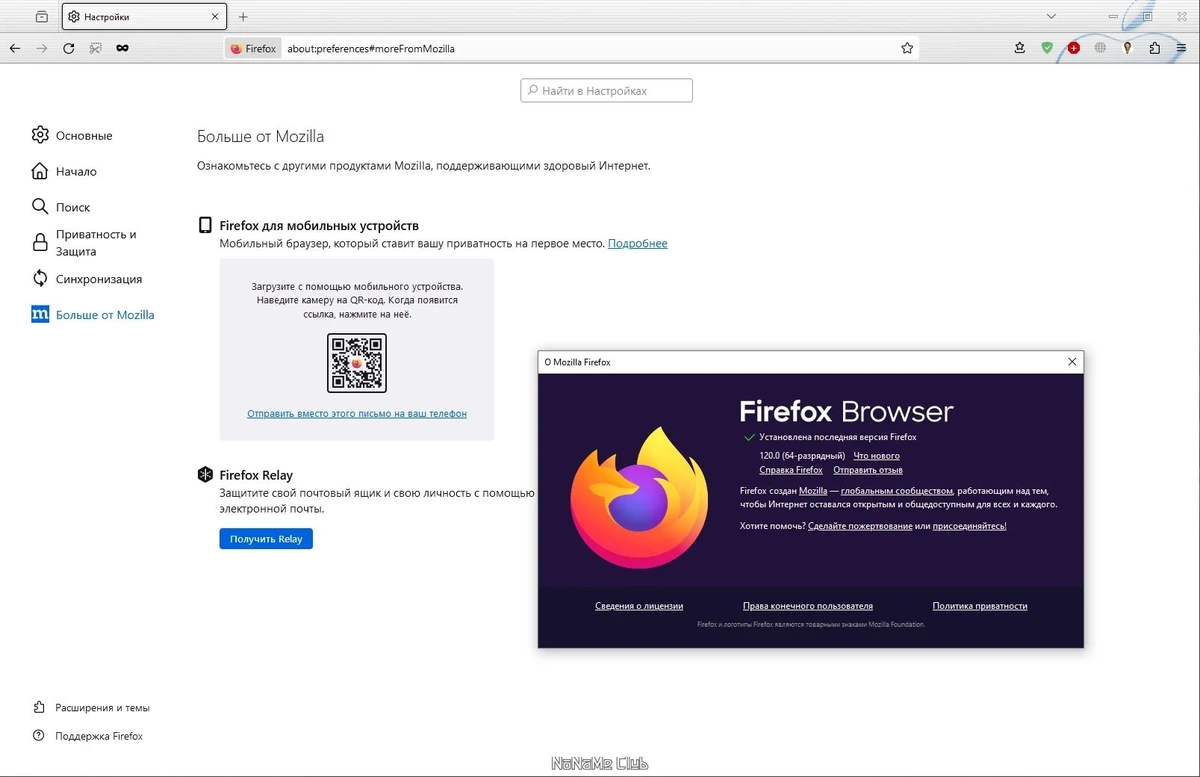The width and height of the screenshot is (1200, 777).
Task: Click the Firefox mobile QR code
Action: (357, 363)
